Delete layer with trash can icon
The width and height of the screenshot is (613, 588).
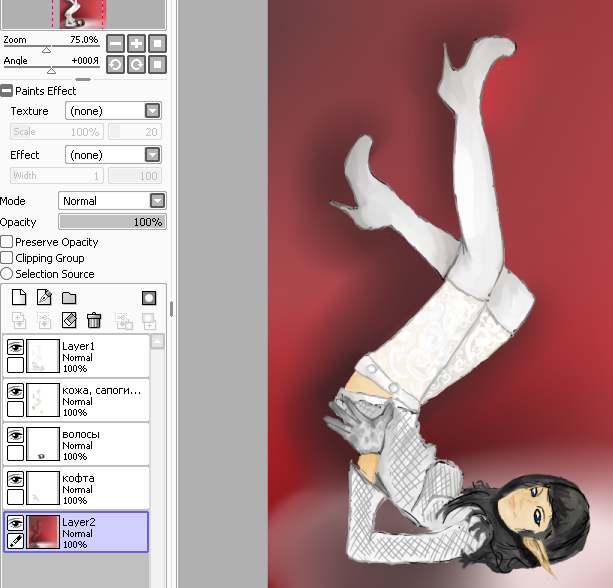pyautogui.click(x=94, y=320)
